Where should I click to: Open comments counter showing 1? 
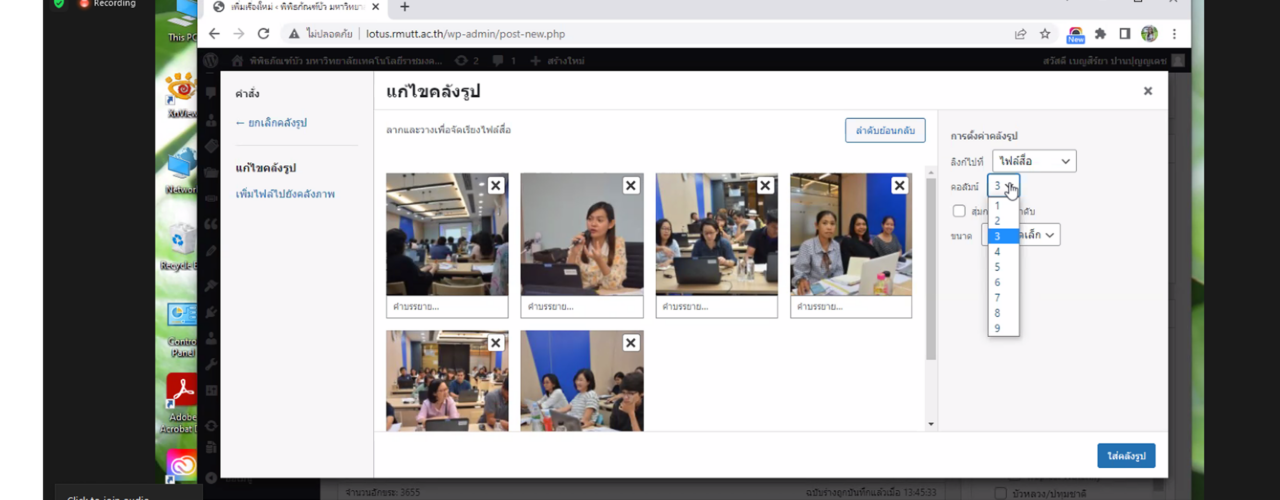click(x=504, y=61)
